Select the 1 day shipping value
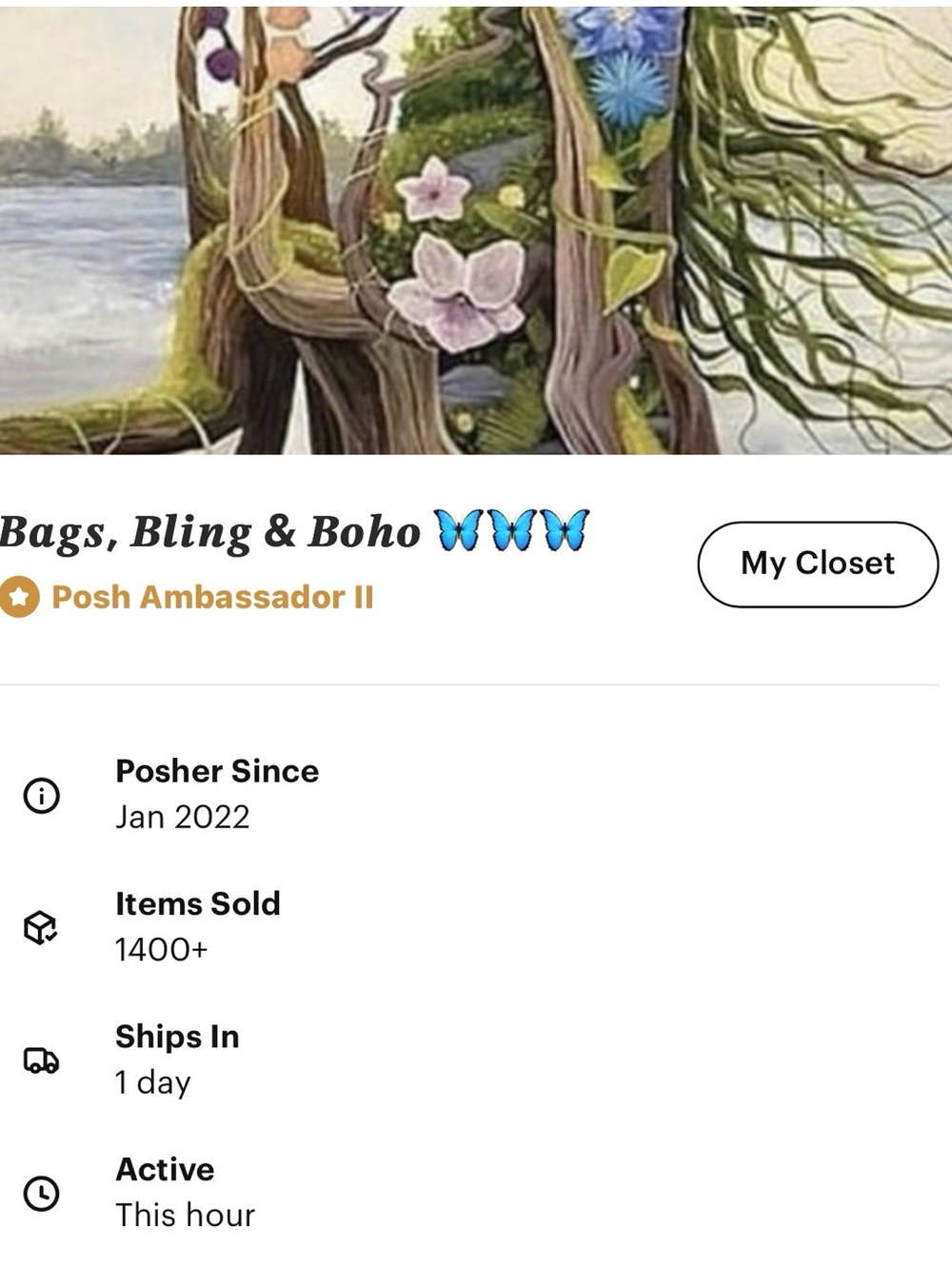 [153, 1082]
